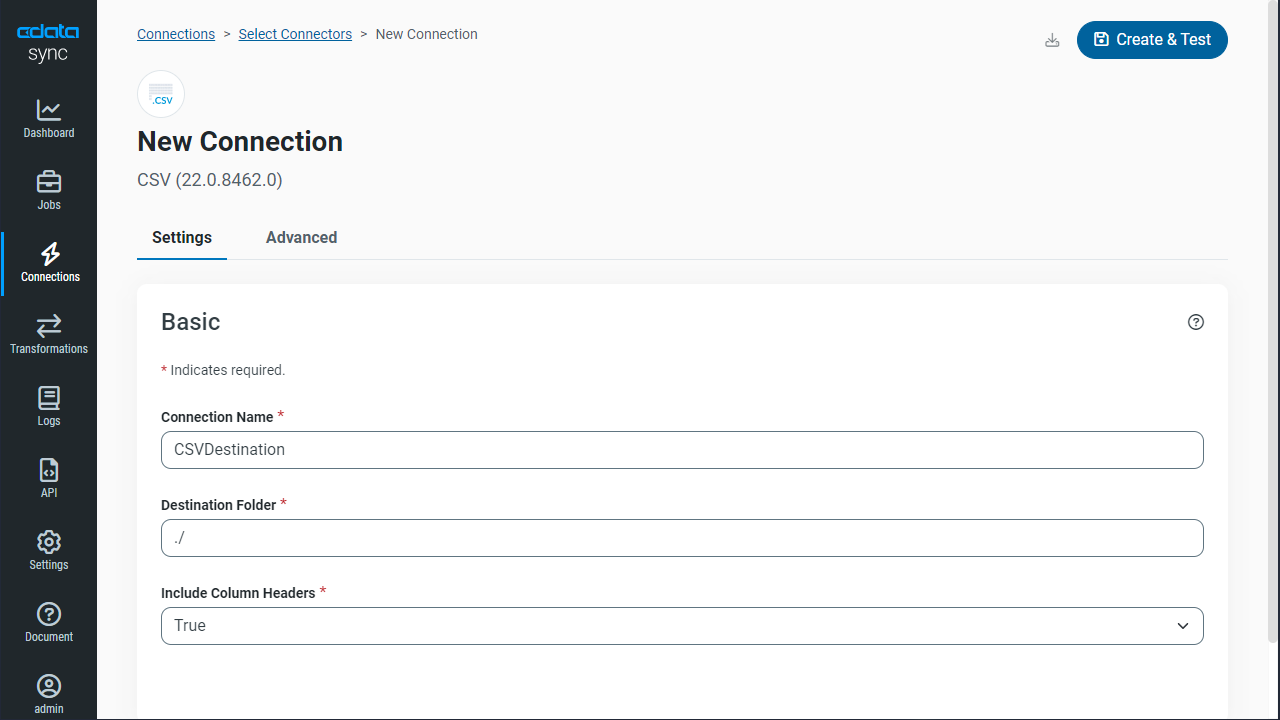Click the Basic section help icon
The width and height of the screenshot is (1280, 720).
(1195, 322)
